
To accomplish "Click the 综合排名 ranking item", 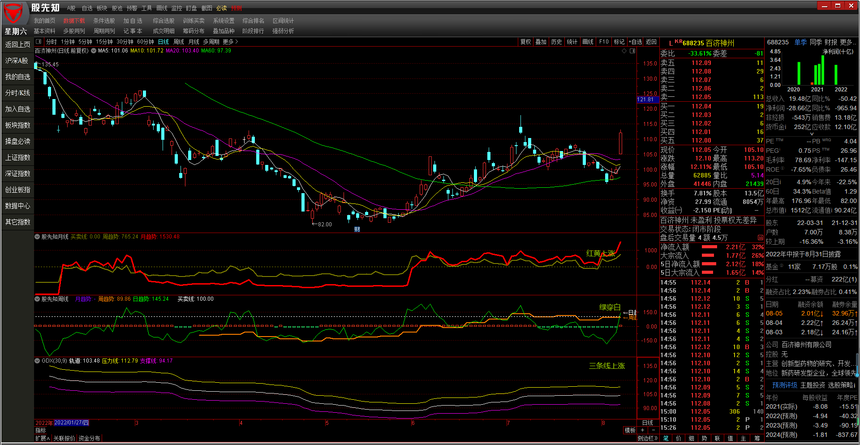I will click(253, 20).
